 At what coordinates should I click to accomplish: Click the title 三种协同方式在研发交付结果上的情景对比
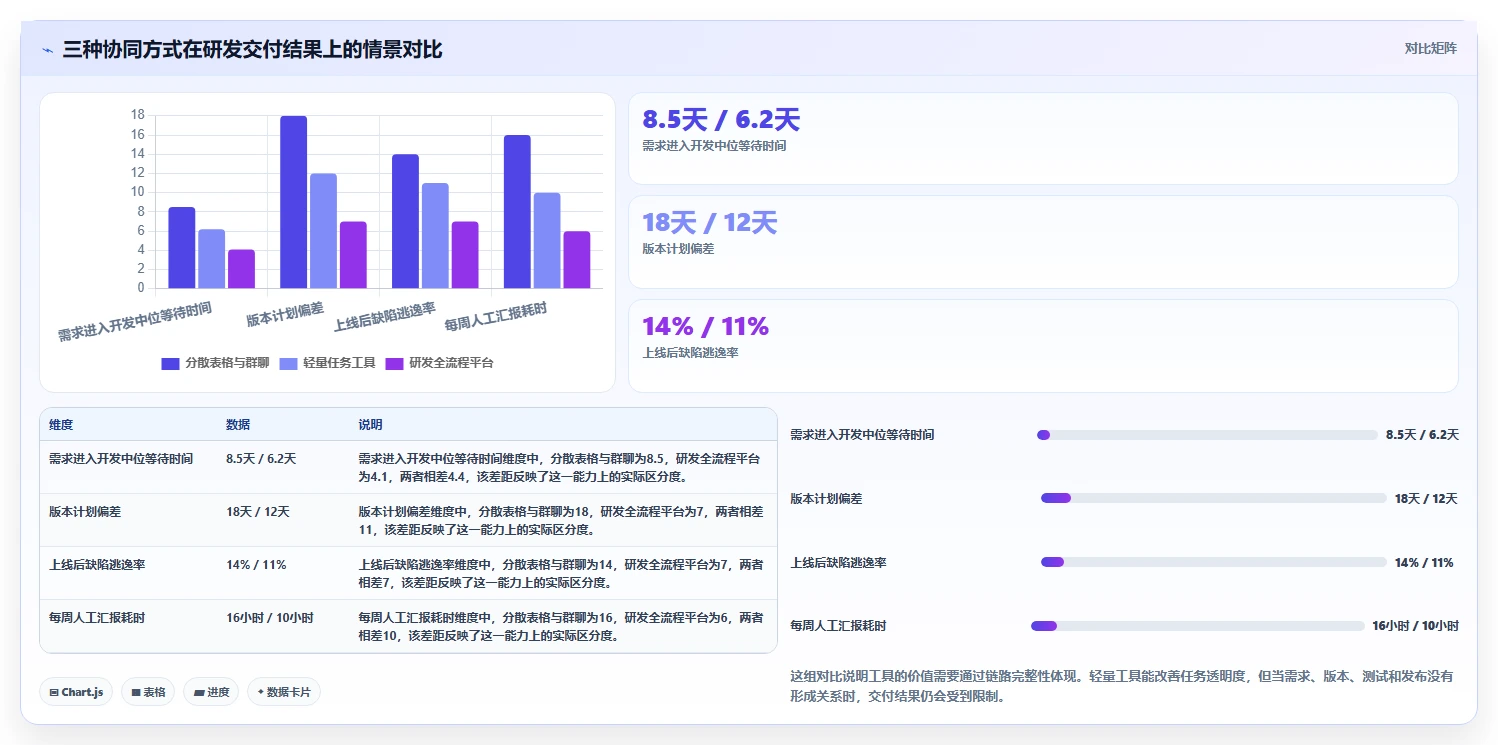click(x=252, y=49)
